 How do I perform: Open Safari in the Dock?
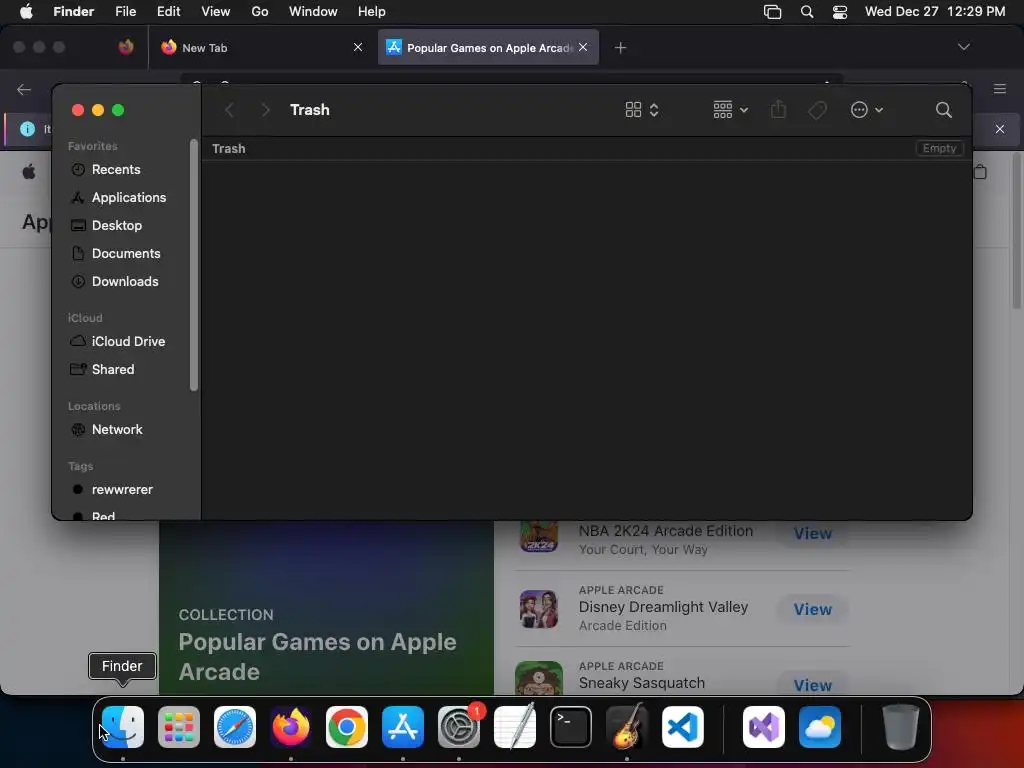point(235,727)
